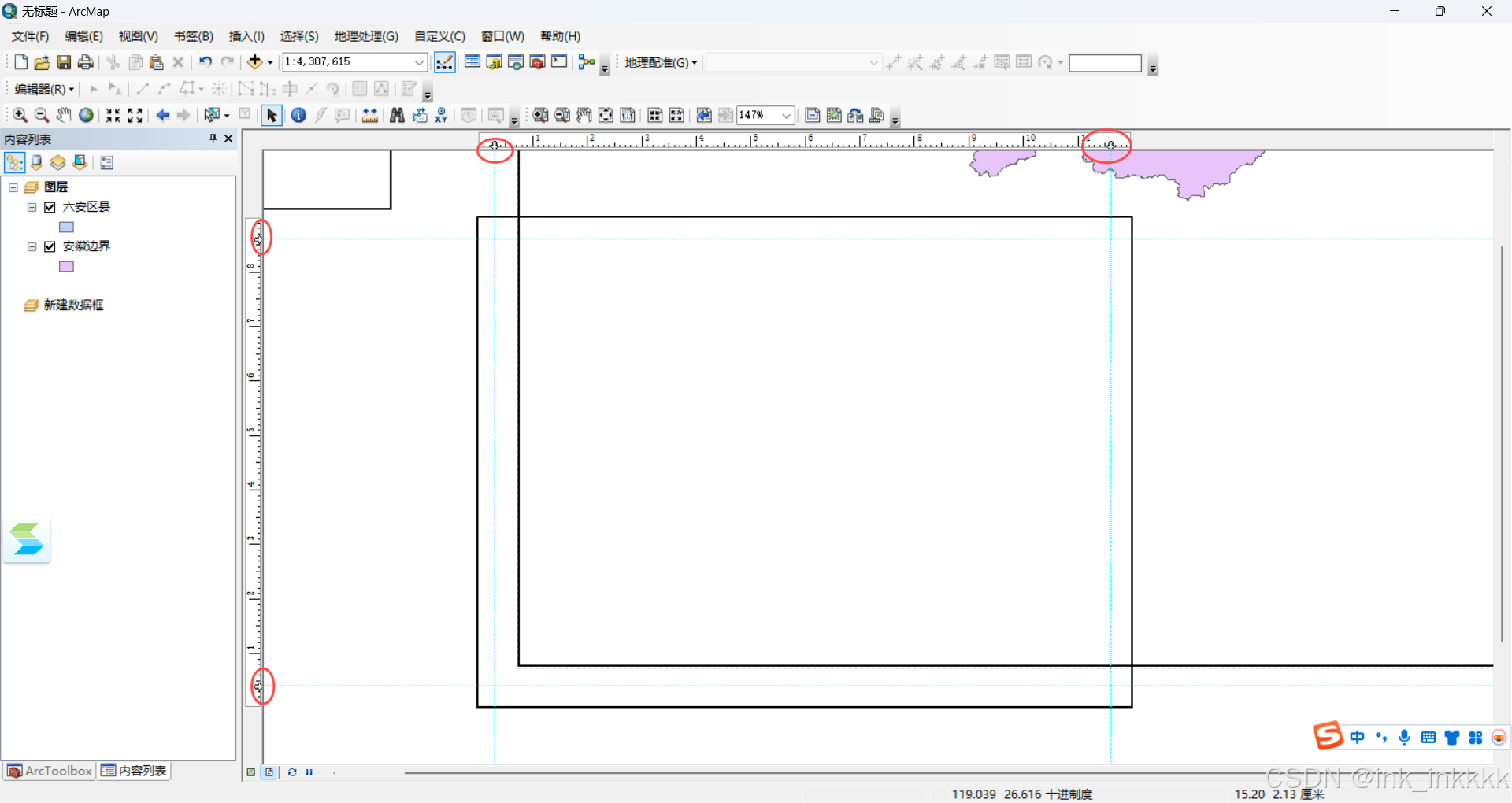Select the 新建数据框 data frame

coord(73,305)
